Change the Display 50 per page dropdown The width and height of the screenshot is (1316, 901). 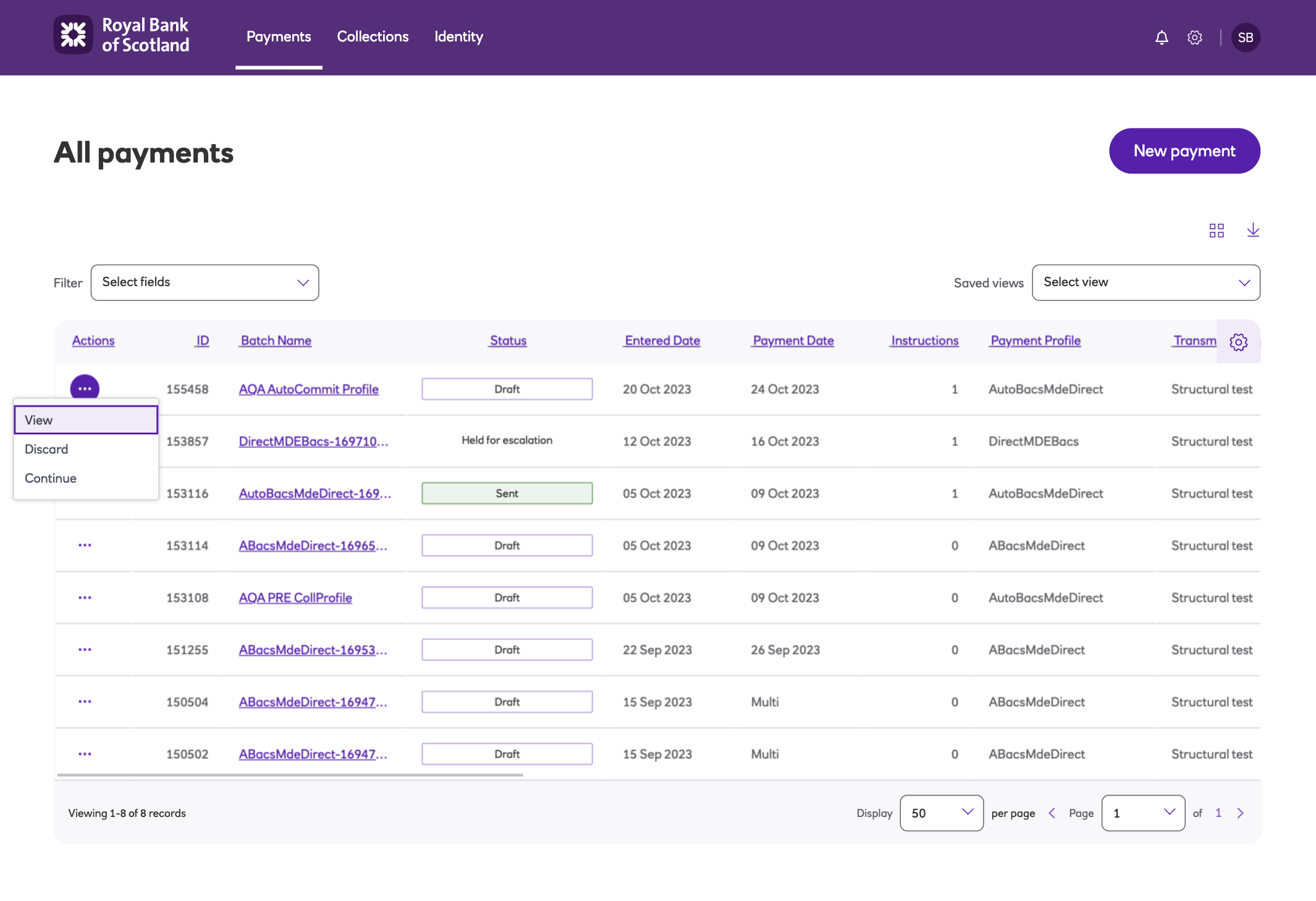click(942, 813)
